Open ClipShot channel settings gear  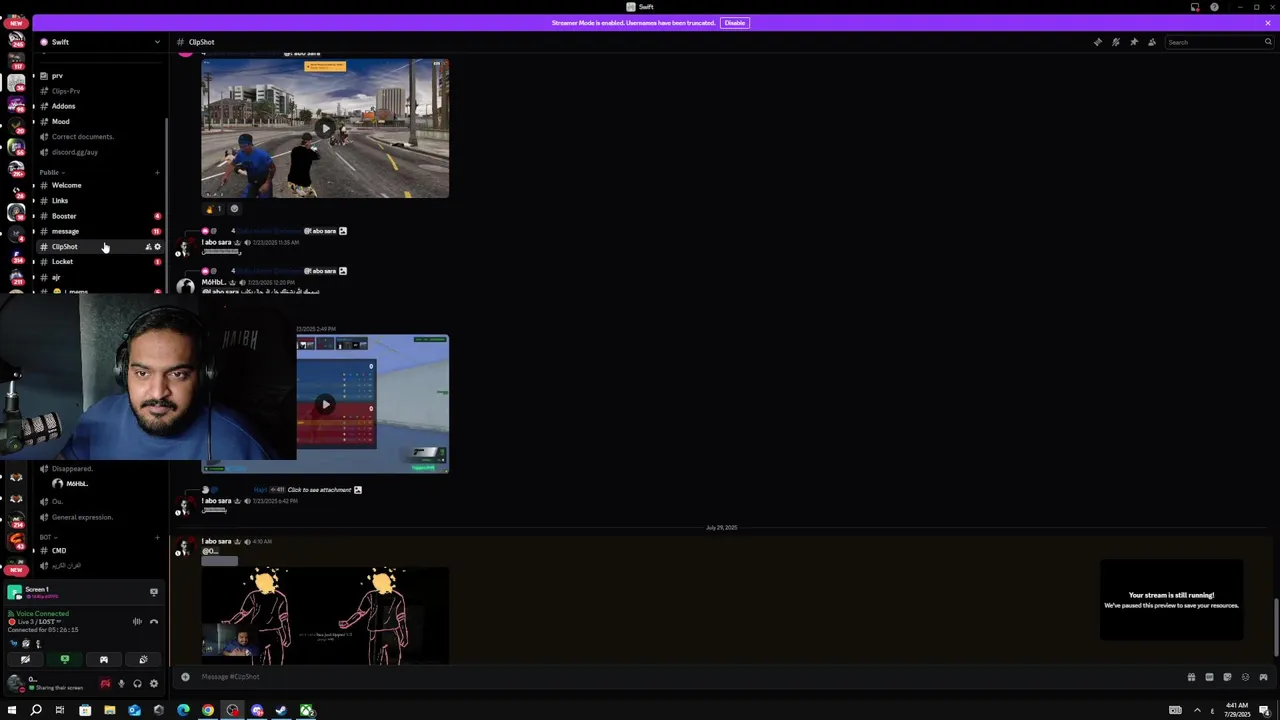click(157, 247)
